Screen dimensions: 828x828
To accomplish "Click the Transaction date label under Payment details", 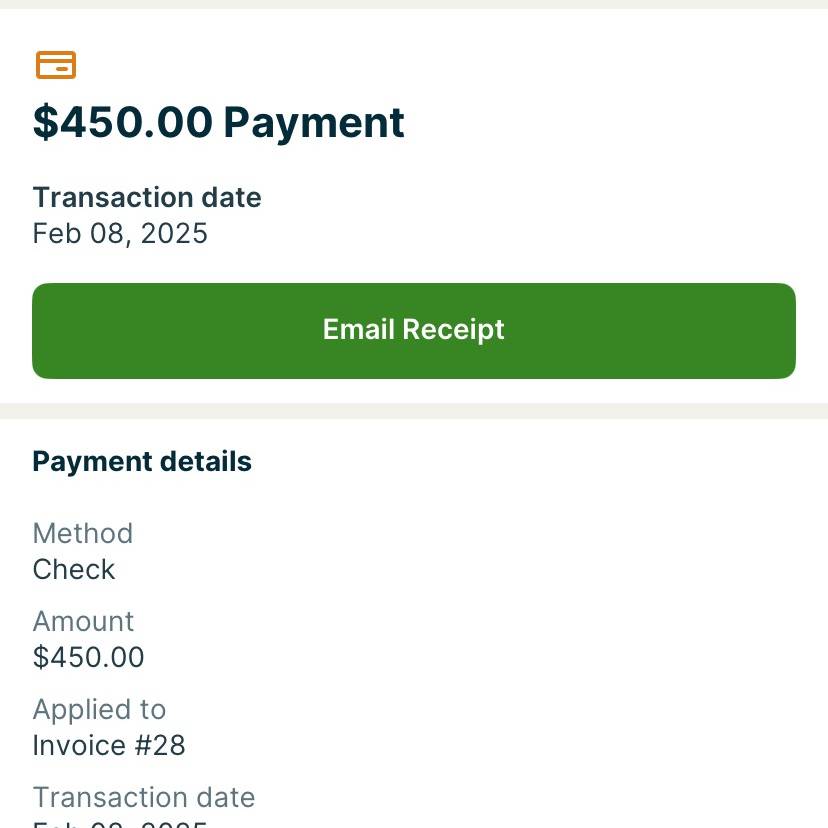I will click(x=144, y=797).
